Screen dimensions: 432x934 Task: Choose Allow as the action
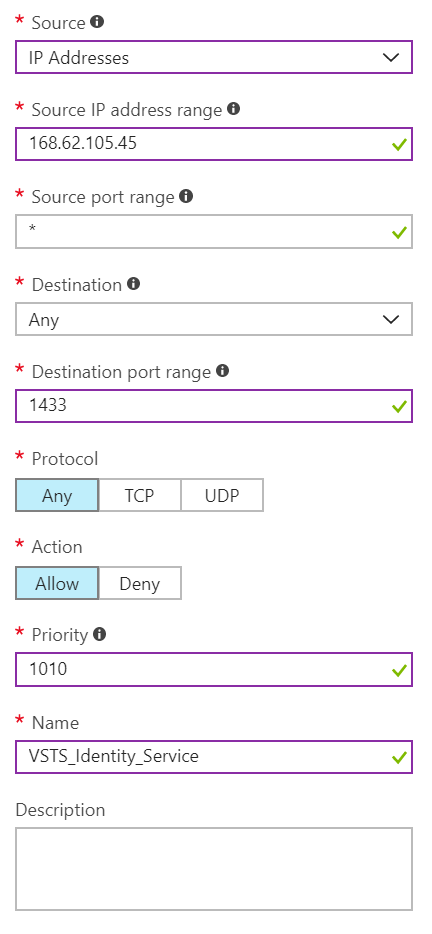pos(57,583)
